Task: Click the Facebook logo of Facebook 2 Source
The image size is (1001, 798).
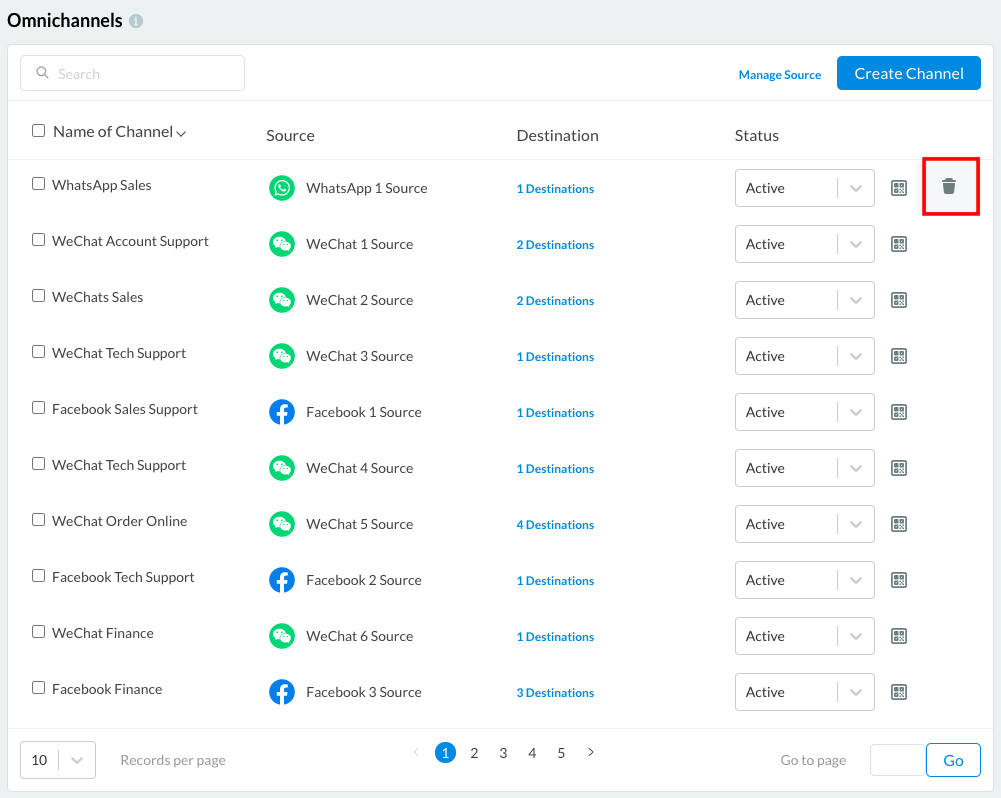Action: click(282, 580)
